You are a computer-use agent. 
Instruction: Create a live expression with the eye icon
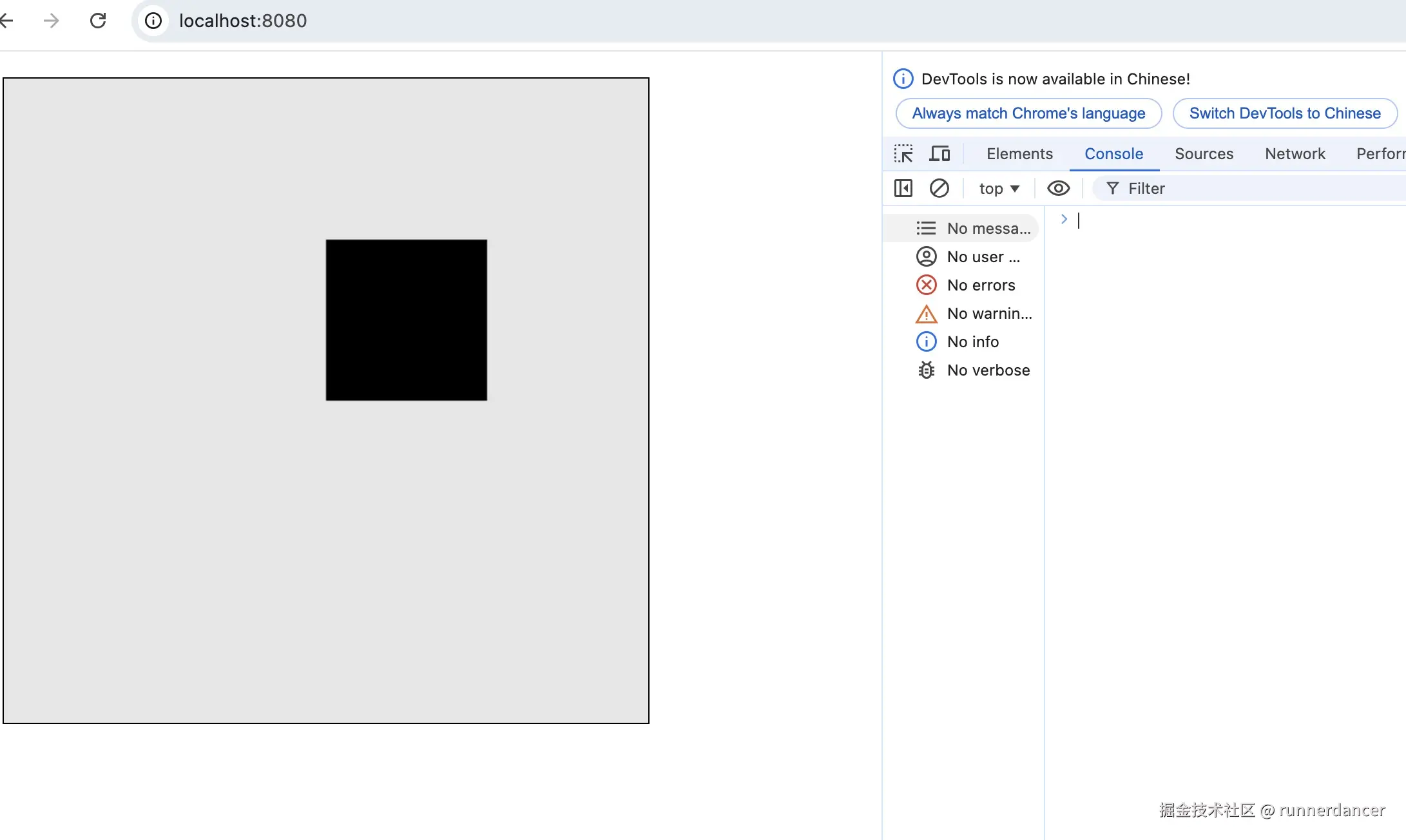pos(1058,188)
